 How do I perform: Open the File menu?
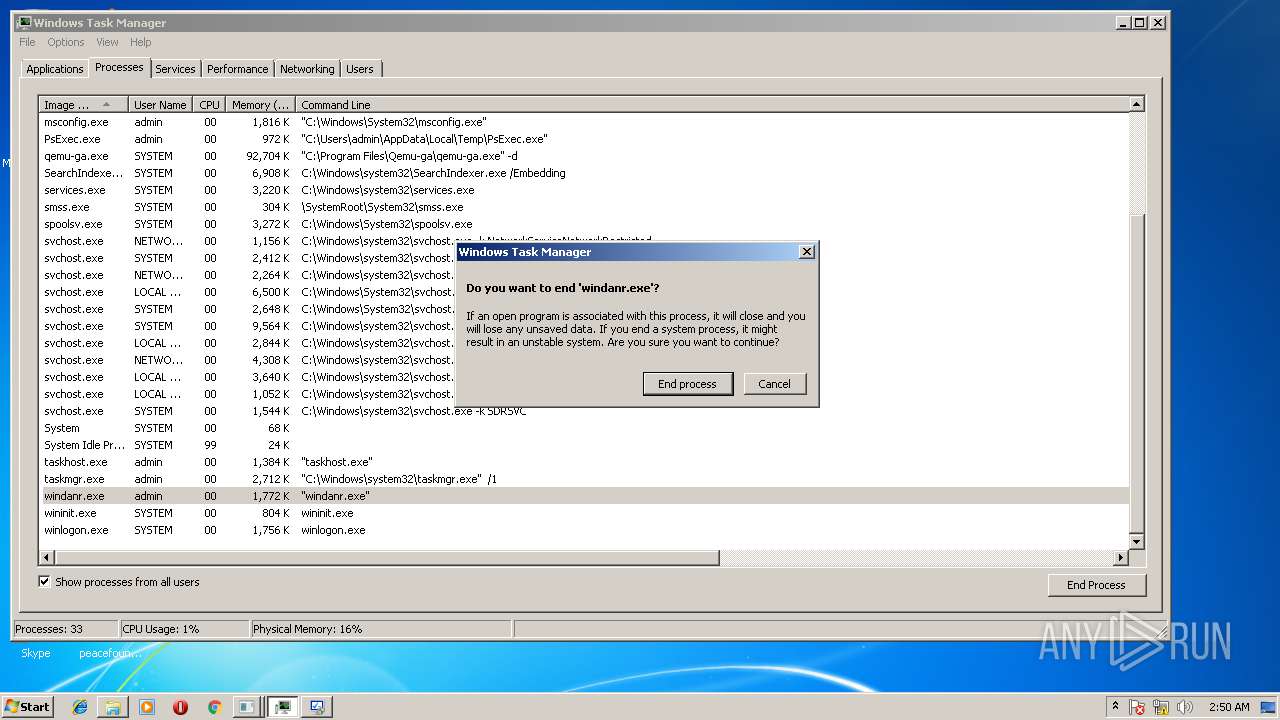coord(27,42)
